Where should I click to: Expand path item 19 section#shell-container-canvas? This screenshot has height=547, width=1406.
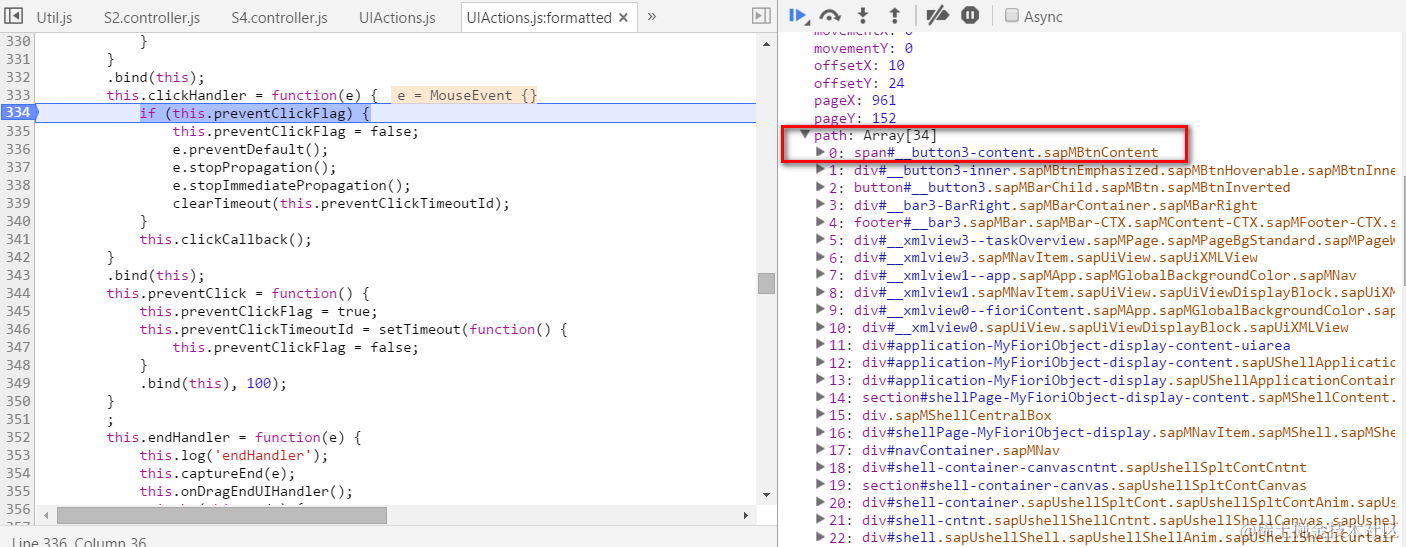click(x=821, y=485)
